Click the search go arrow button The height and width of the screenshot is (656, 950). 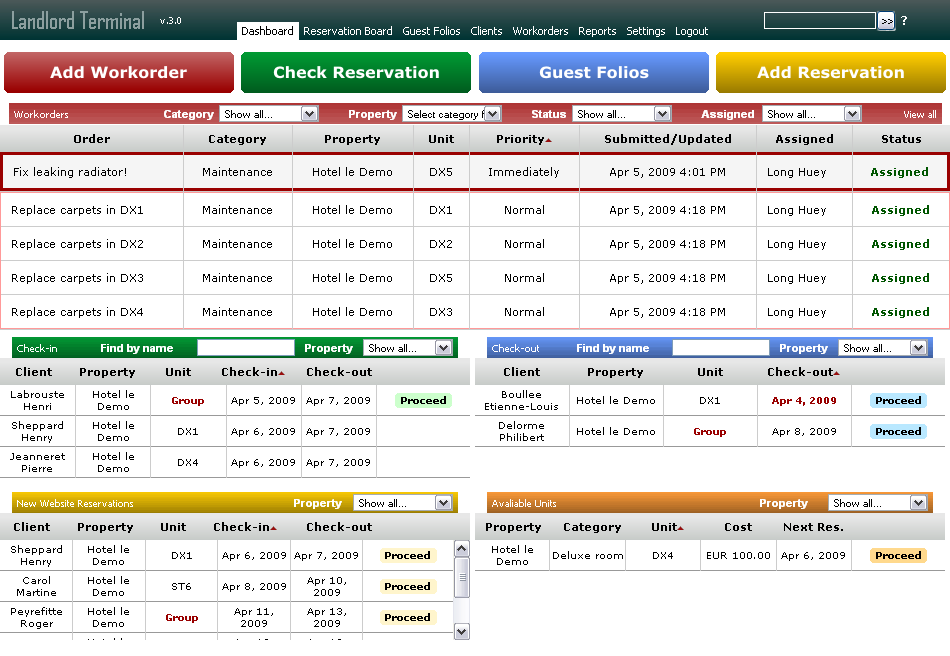[x=886, y=21]
